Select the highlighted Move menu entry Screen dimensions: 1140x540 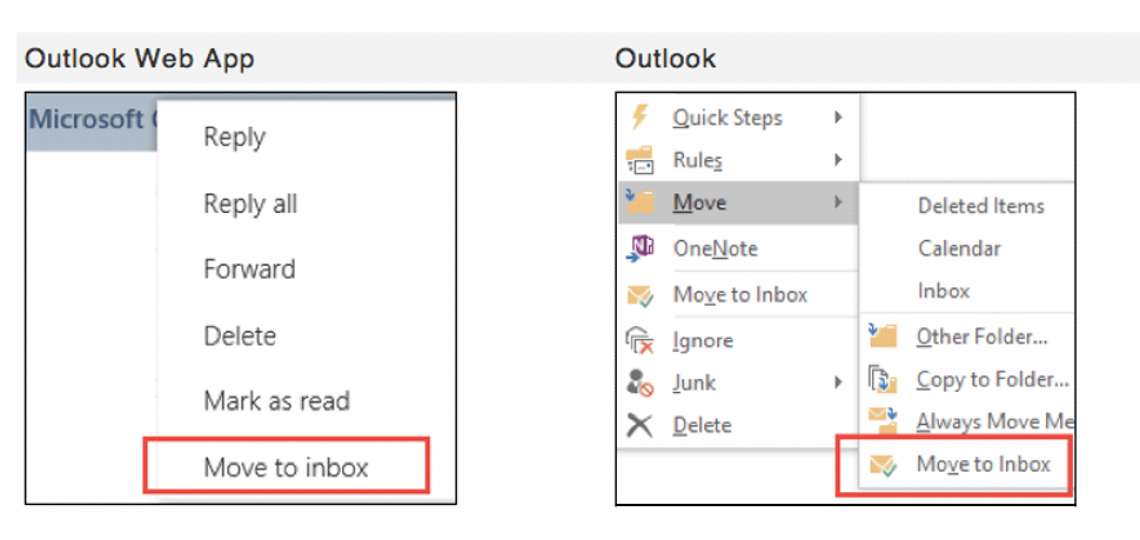[738, 203]
